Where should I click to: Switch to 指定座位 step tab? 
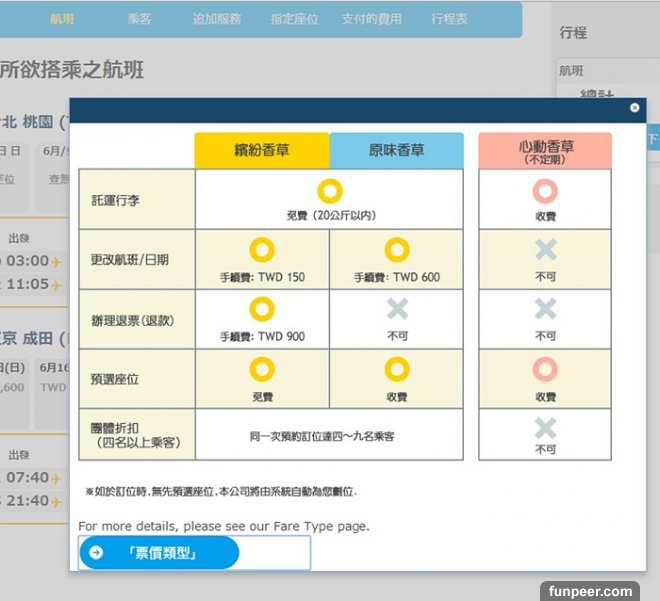click(297, 19)
